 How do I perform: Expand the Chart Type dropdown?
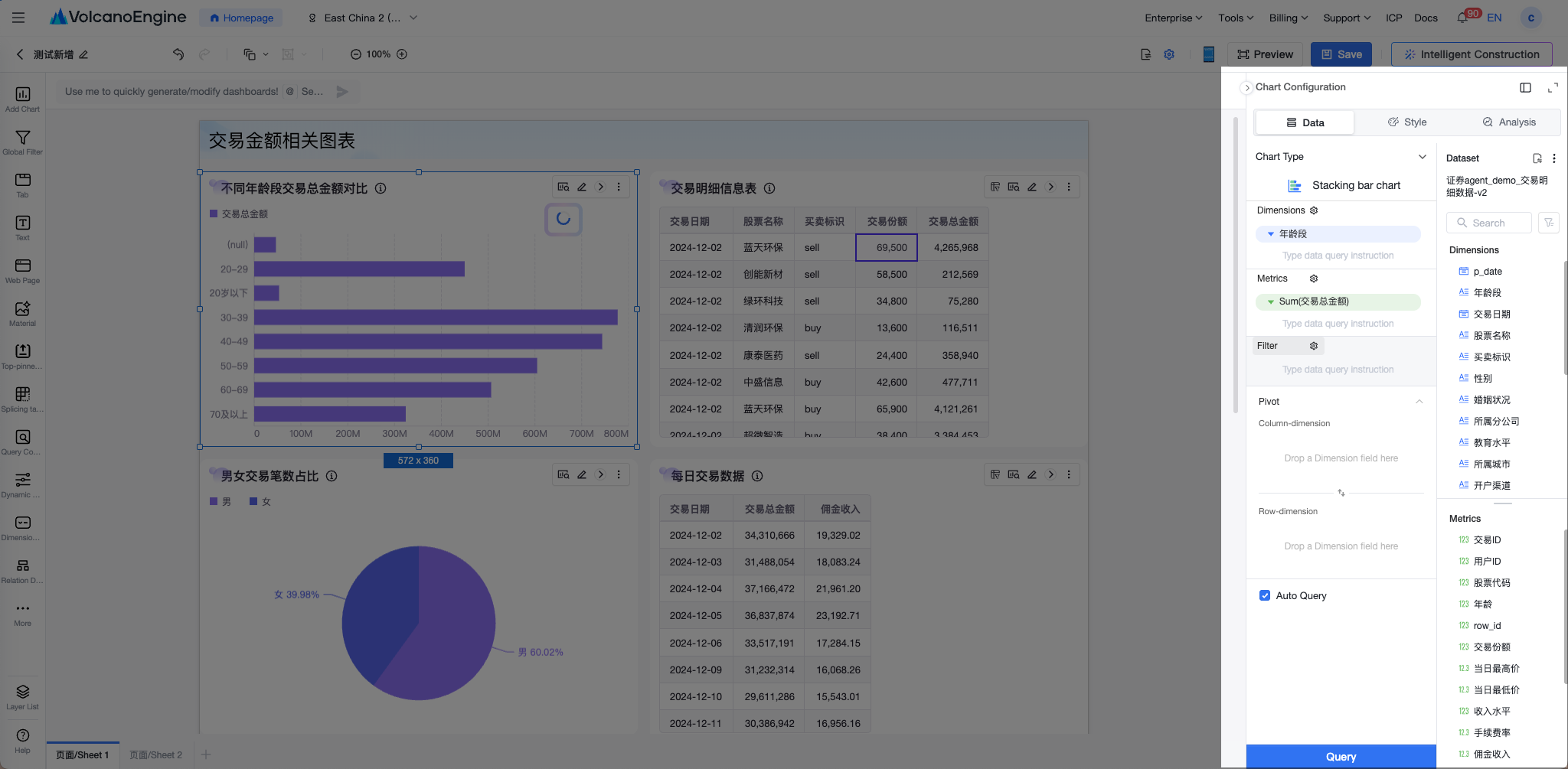[x=1422, y=157]
